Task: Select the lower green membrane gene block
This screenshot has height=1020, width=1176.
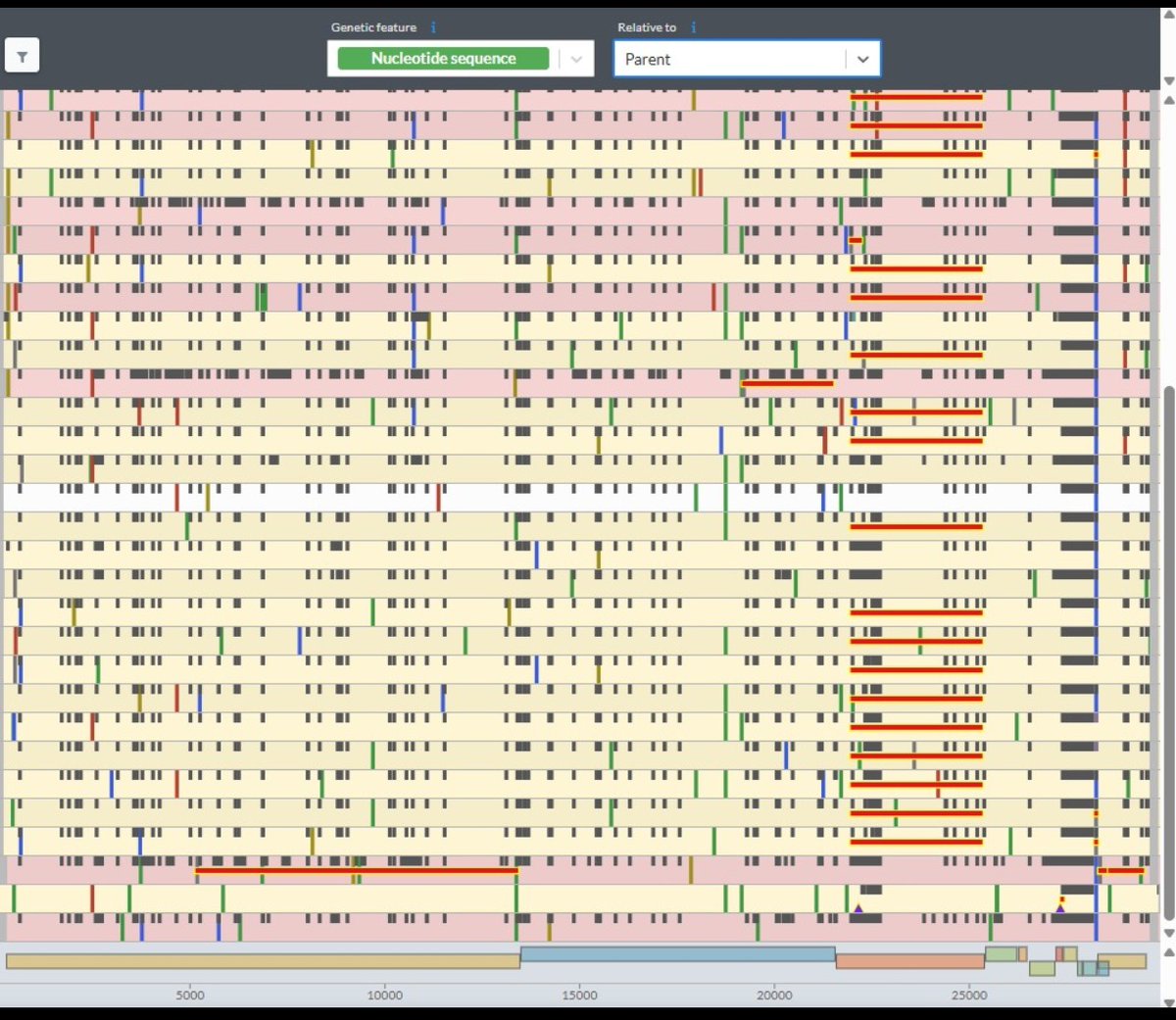Action: coord(1042,968)
